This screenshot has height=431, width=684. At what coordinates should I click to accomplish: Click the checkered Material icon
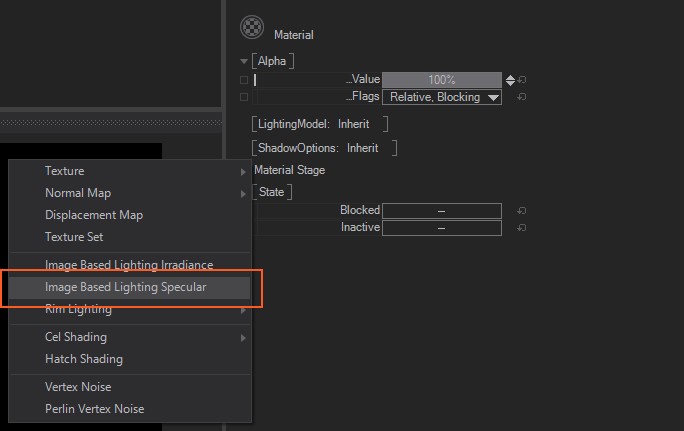click(x=252, y=28)
